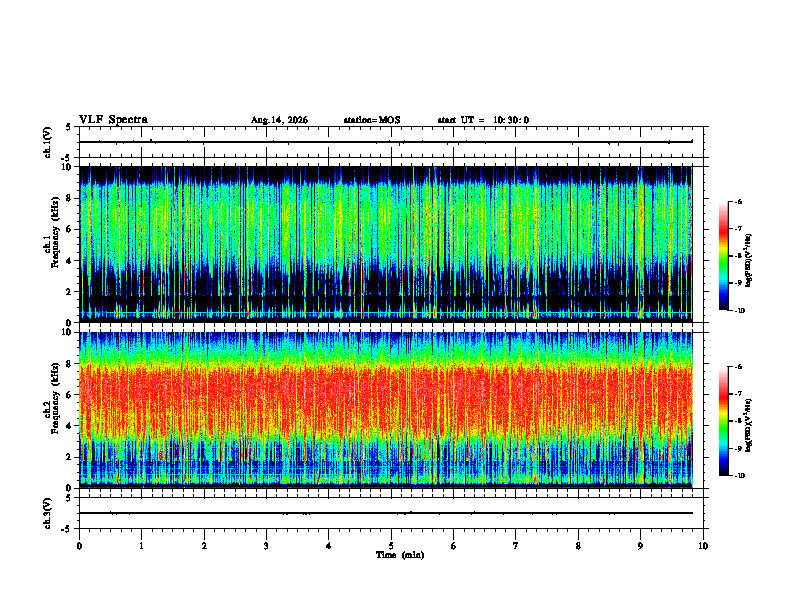Click the ch.2 spectrogram panel
The width and height of the screenshot is (792, 612).
pyautogui.click(x=386, y=410)
